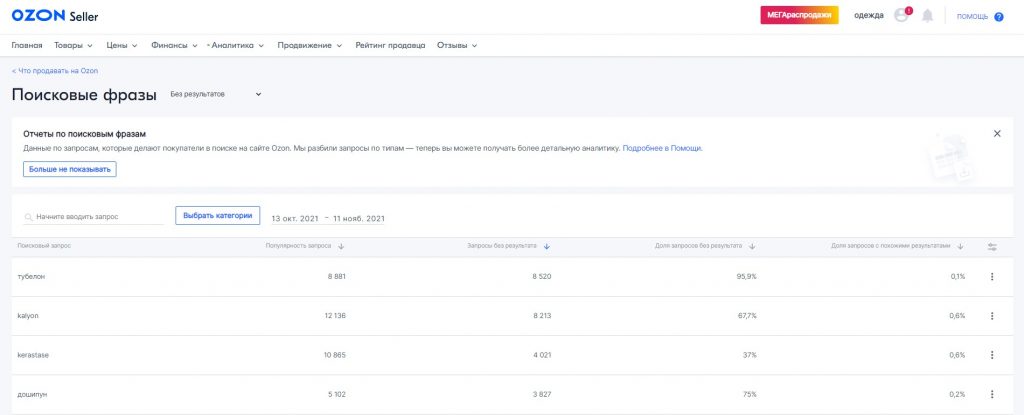Open the user profile avatar
Viewport: 1024px width, 415px height.
click(901, 16)
